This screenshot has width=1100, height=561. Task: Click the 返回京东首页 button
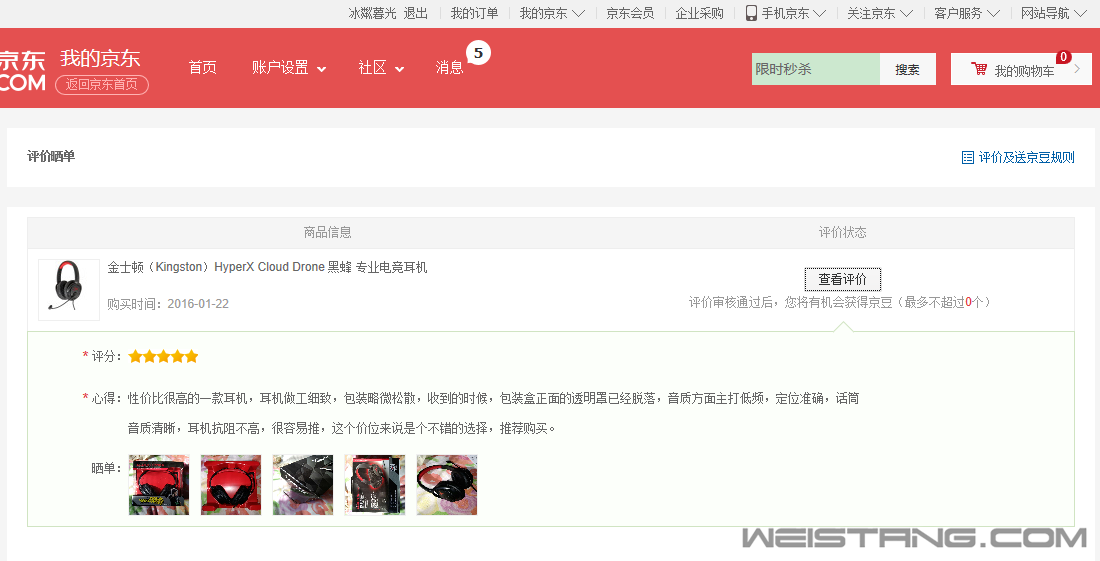[x=102, y=85]
